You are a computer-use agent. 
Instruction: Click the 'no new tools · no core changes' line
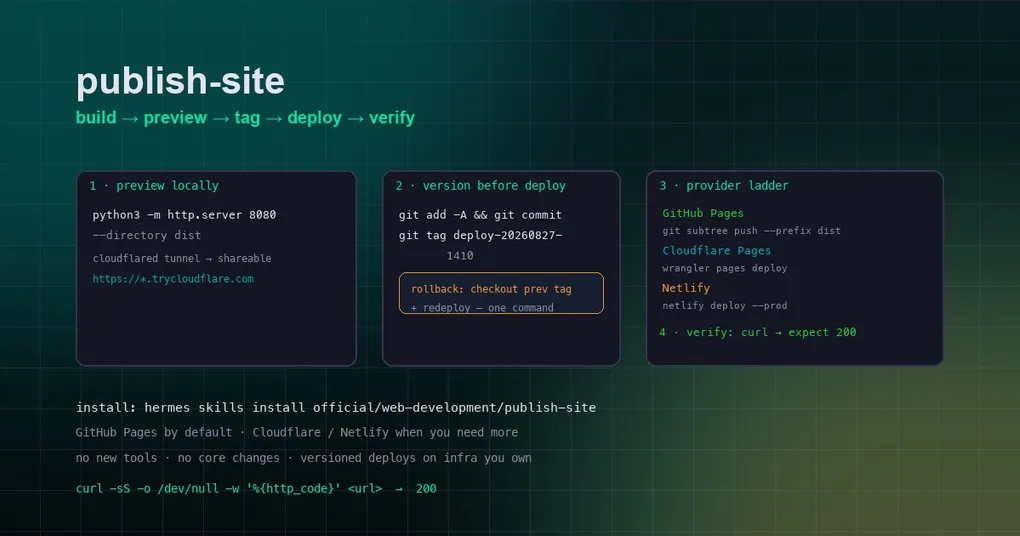pyautogui.click(x=303, y=458)
